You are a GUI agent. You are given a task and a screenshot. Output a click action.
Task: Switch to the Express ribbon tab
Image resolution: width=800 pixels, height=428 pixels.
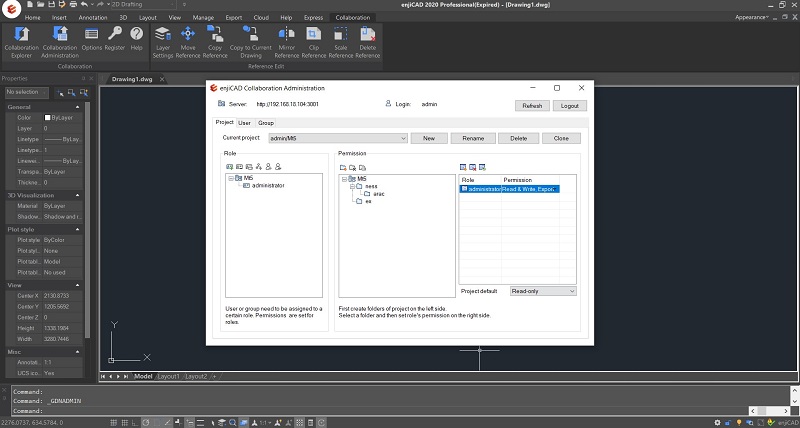point(313,17)
